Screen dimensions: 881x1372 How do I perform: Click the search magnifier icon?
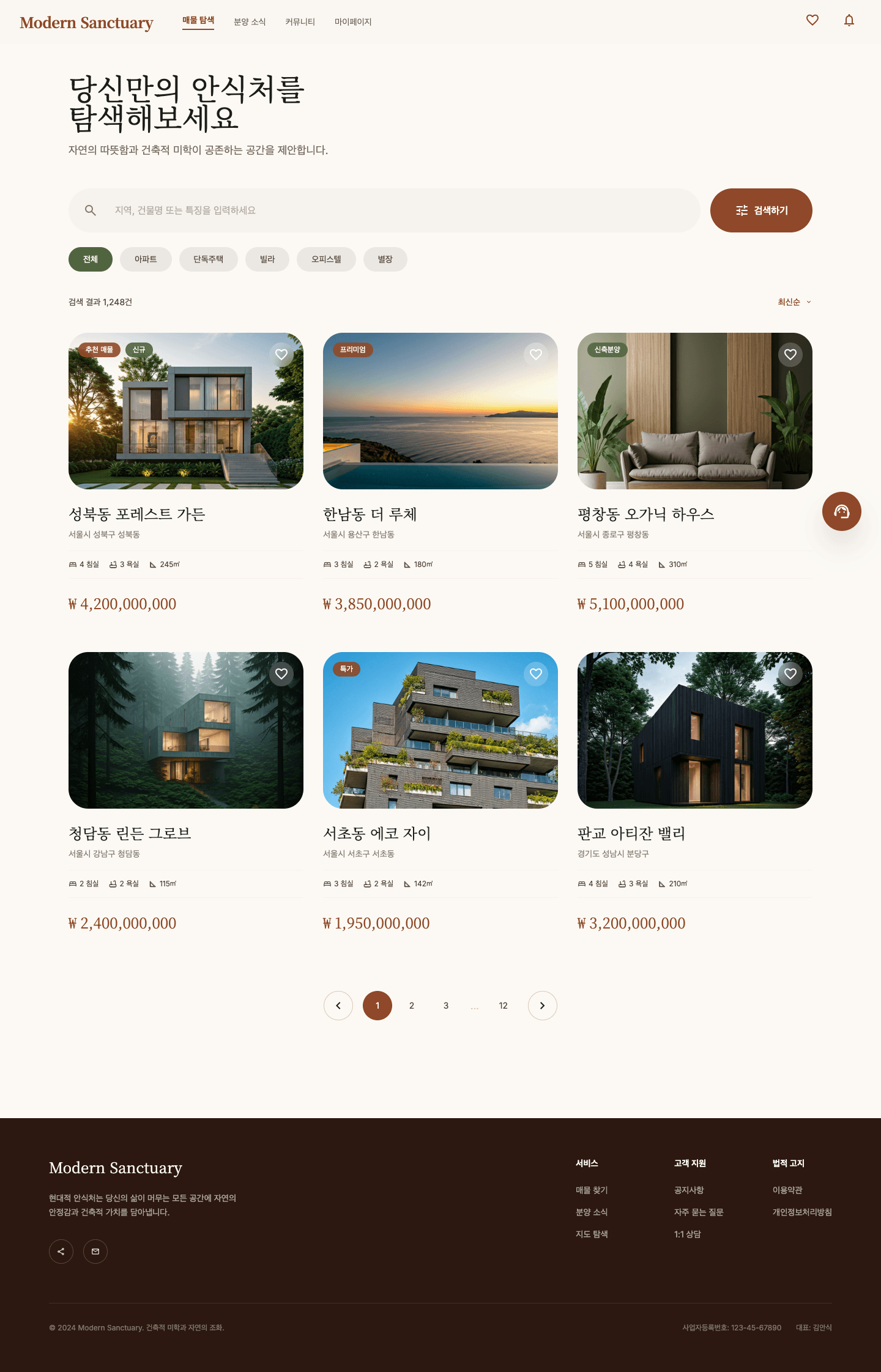pos(91,210)
